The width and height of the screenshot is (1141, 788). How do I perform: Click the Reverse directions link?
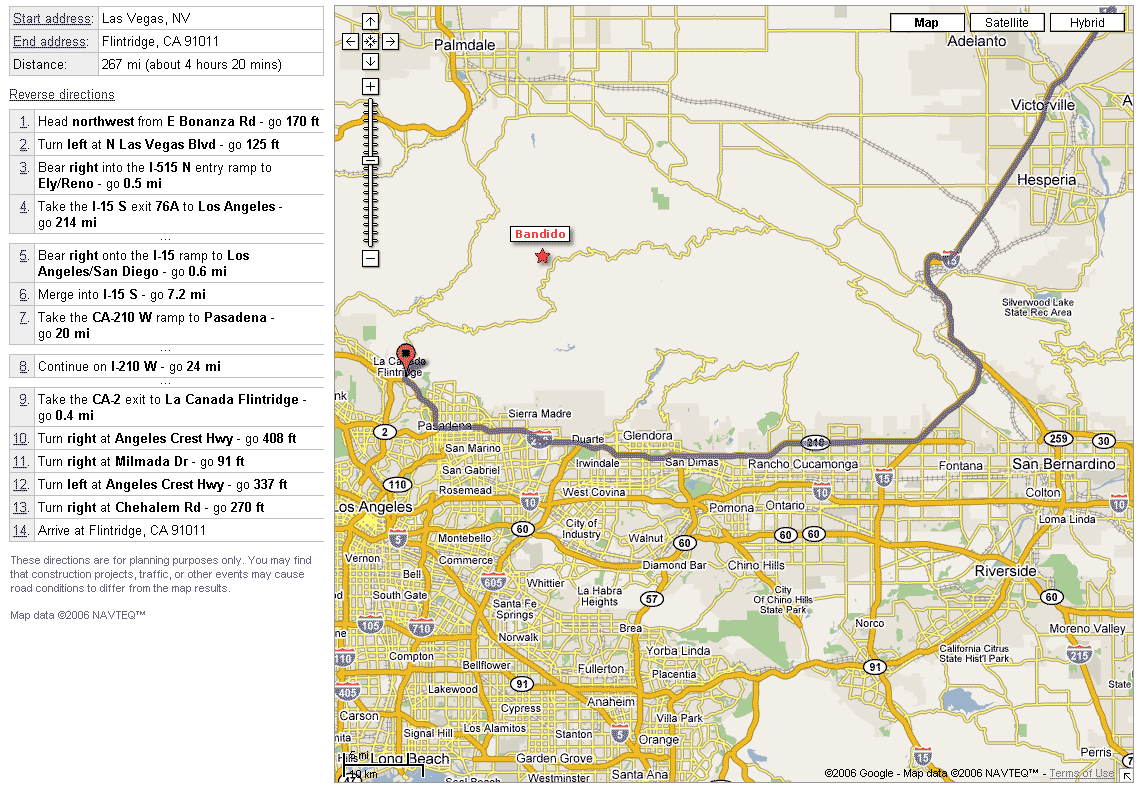(x=62, y=95)
